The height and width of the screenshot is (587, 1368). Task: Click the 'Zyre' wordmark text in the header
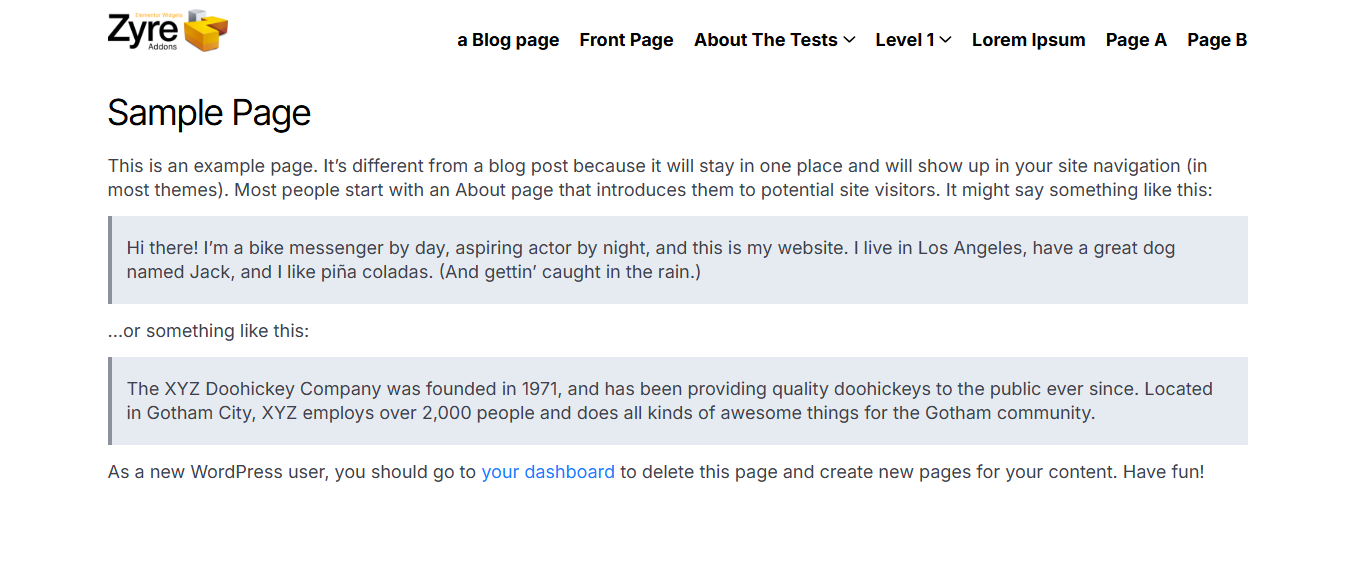pyautogui.click(x=142, y=29)
